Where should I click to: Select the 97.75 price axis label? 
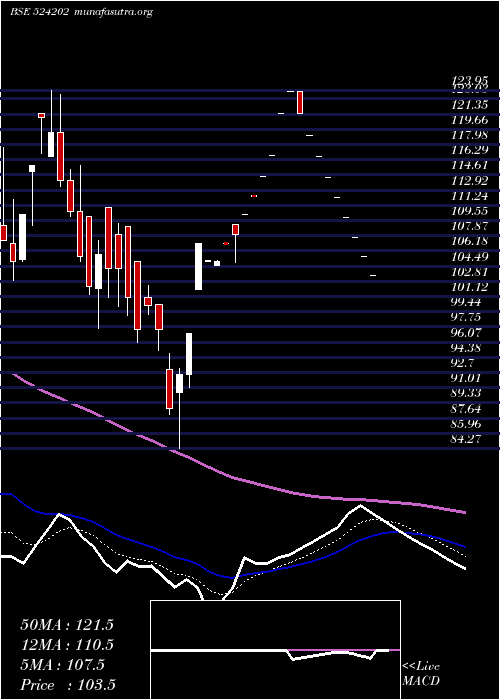466,317
